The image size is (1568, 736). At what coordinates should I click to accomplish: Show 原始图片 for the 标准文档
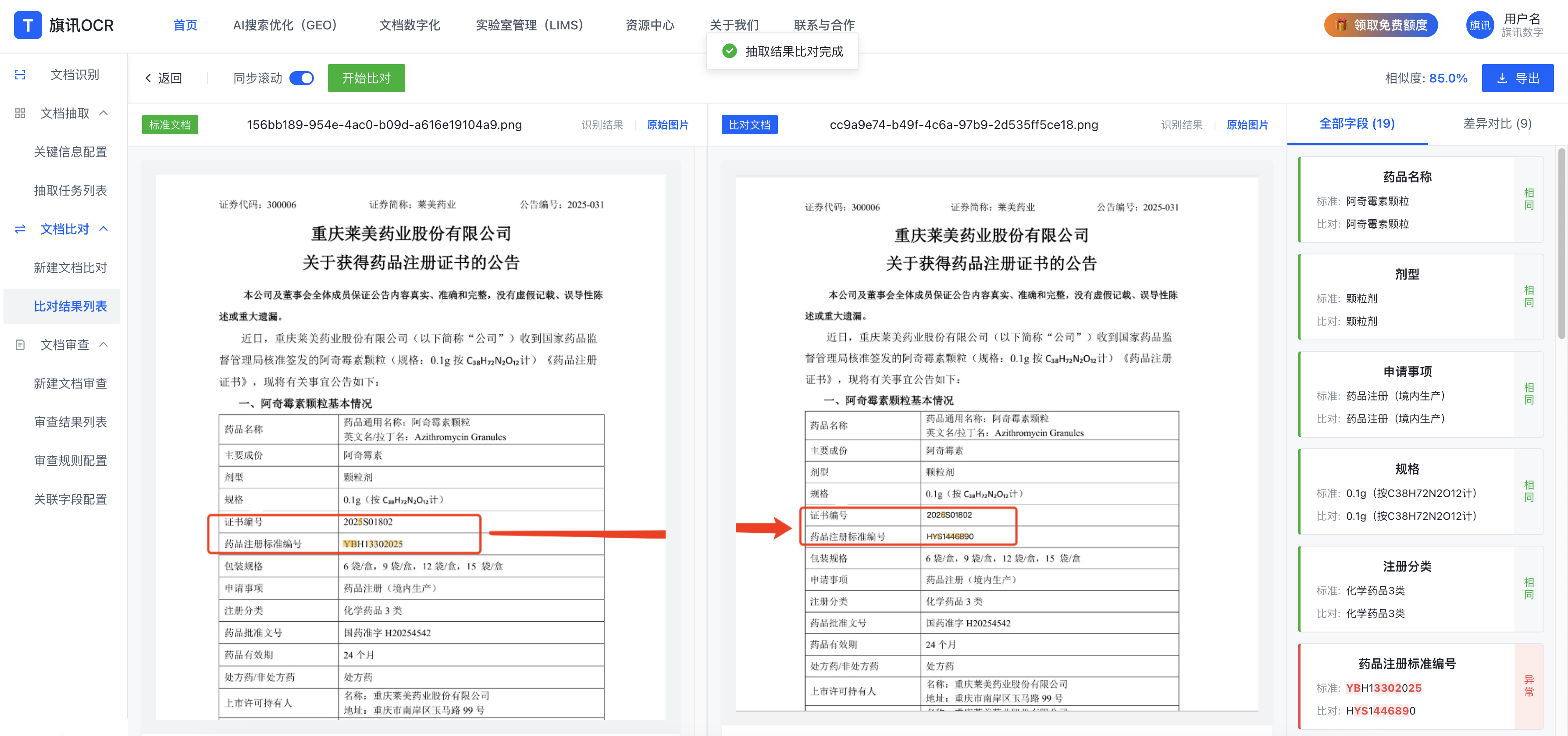tap(667, 125)
